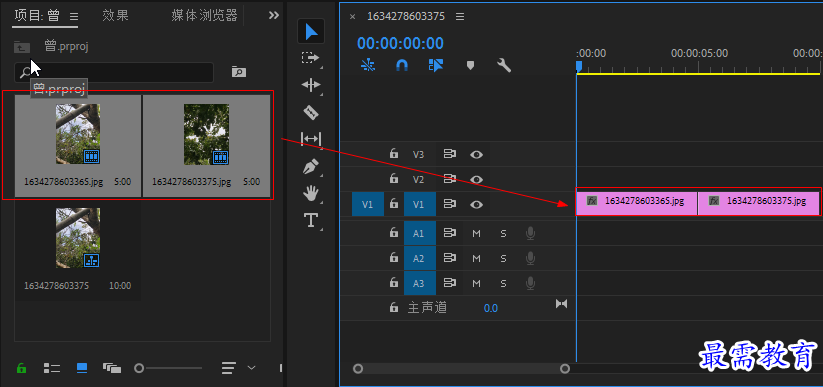Select the 1634278603375 sequence thumbnail
This screenshot has height=387, width=823.
tap(78, 238)
